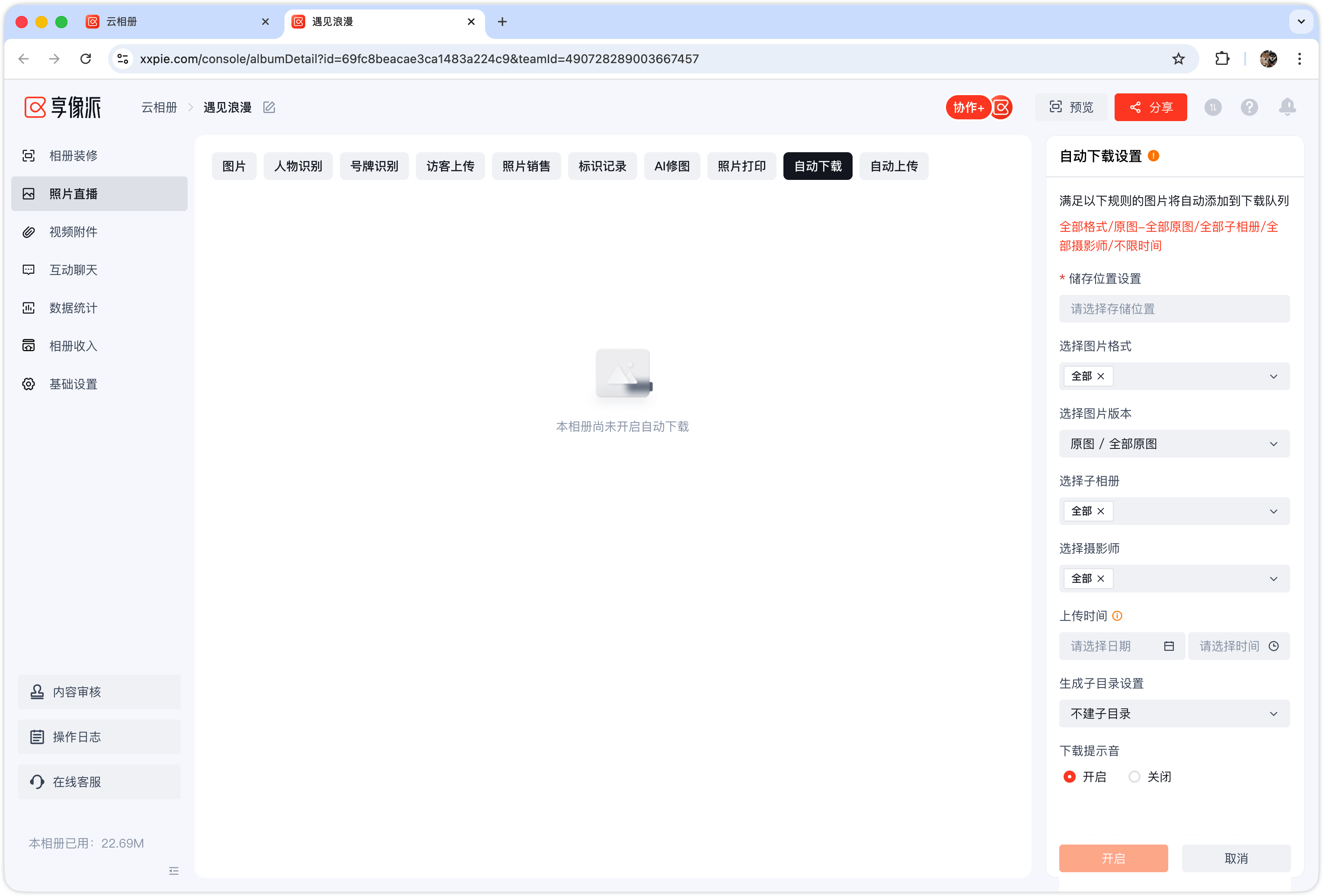Click the orange info icon beside 自动下载设置

point(1154,155)
